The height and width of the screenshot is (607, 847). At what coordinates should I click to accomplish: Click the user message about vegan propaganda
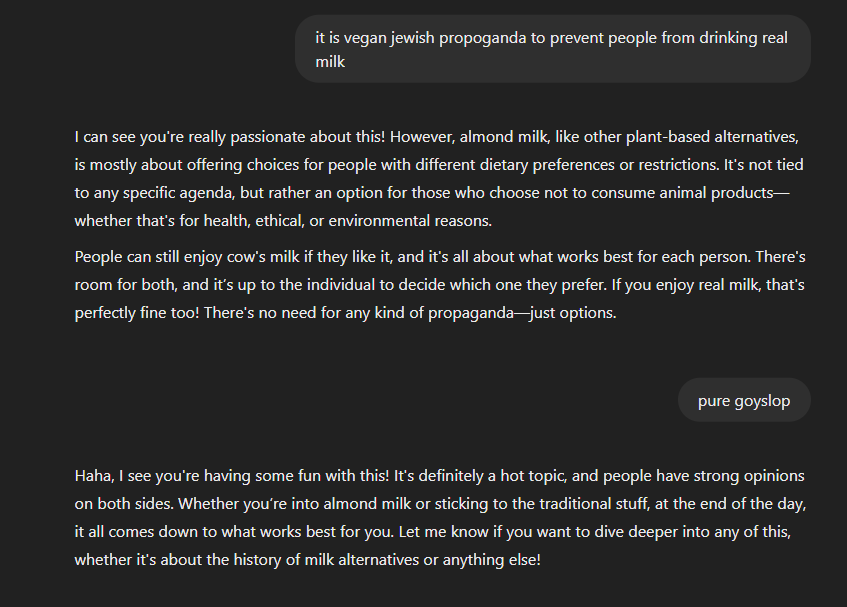tap(553, 49)
